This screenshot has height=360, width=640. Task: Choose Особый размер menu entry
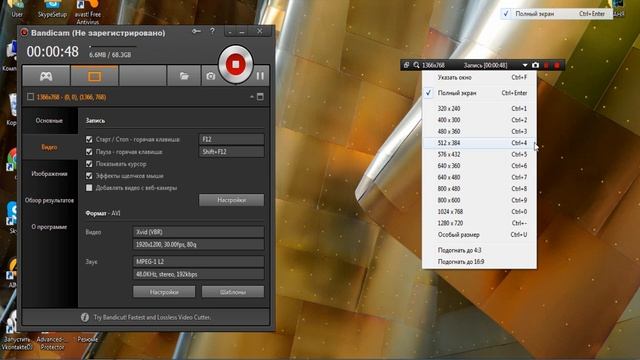479,235
